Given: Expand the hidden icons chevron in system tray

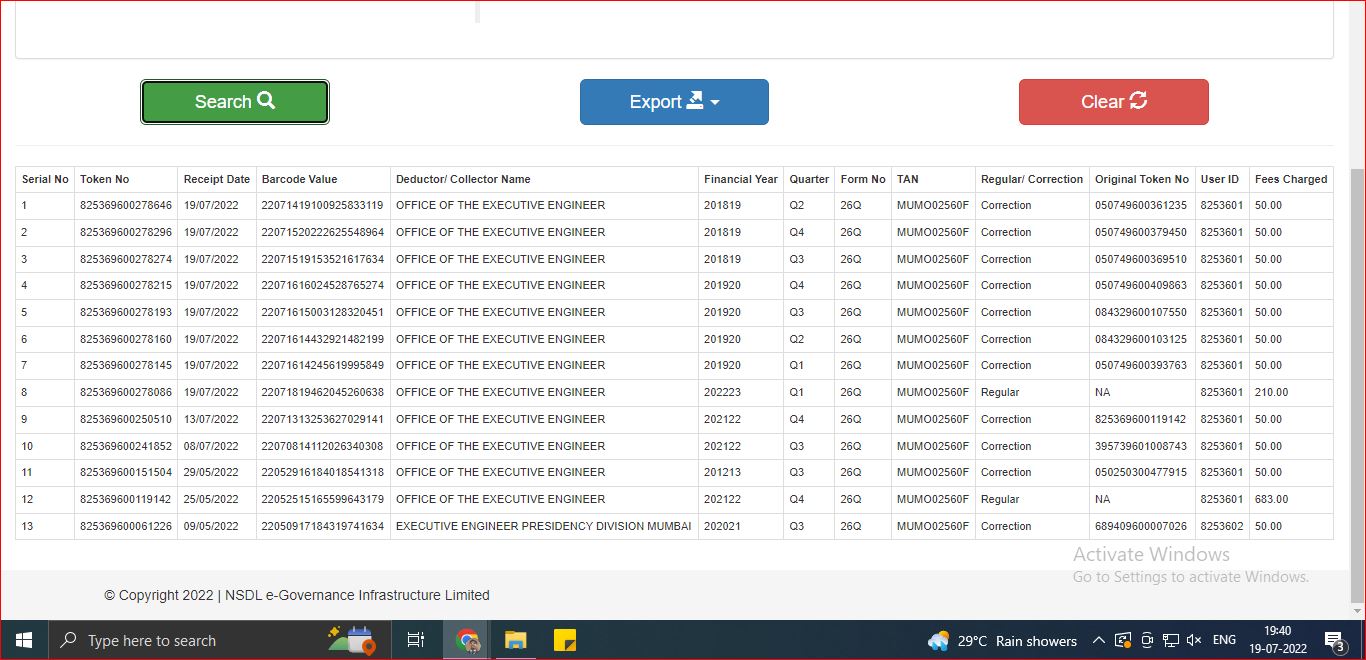Looking at the screenshot, I should tap(1098, 640).
